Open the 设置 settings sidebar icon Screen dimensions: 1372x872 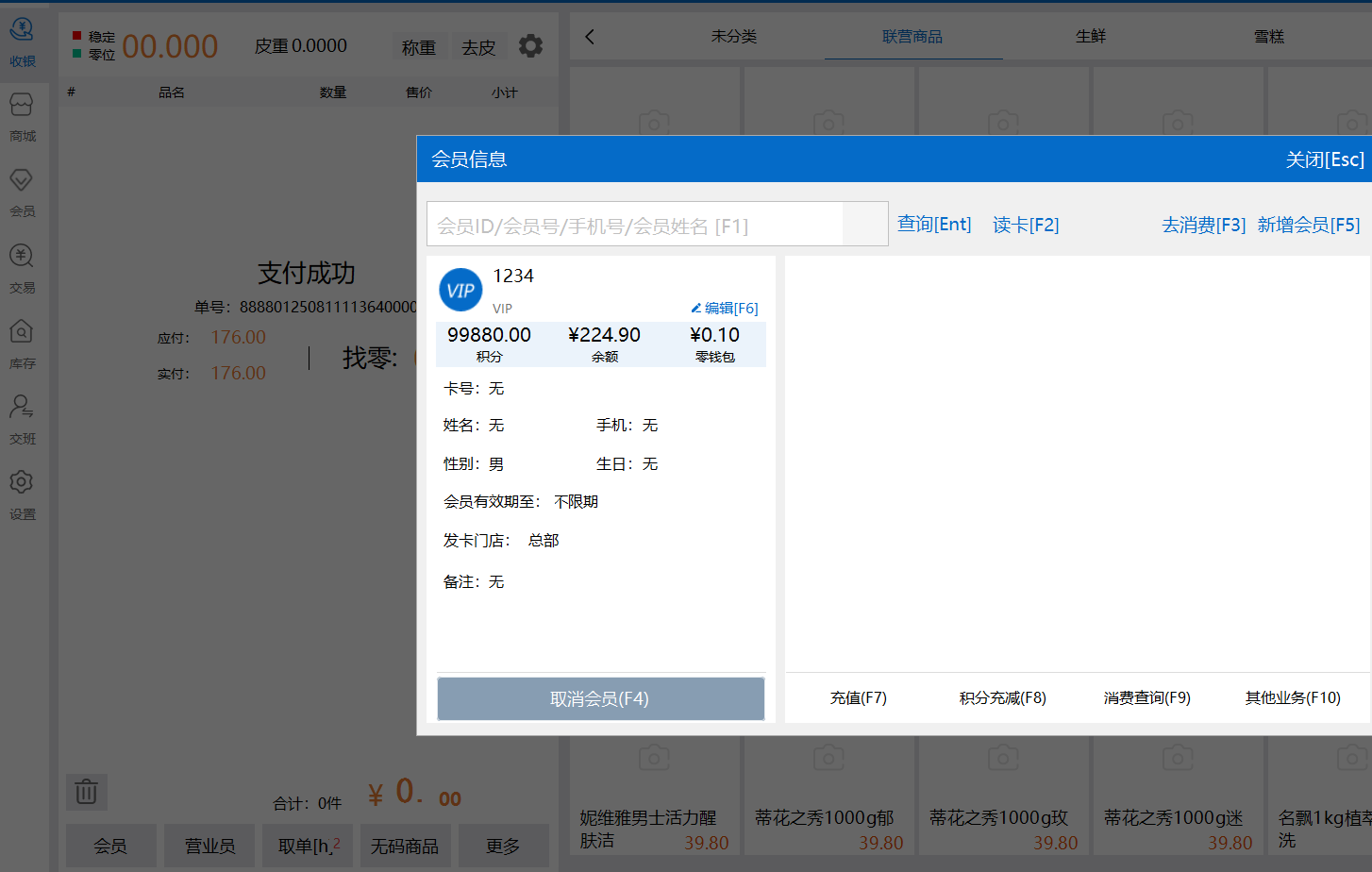[23, 495]
